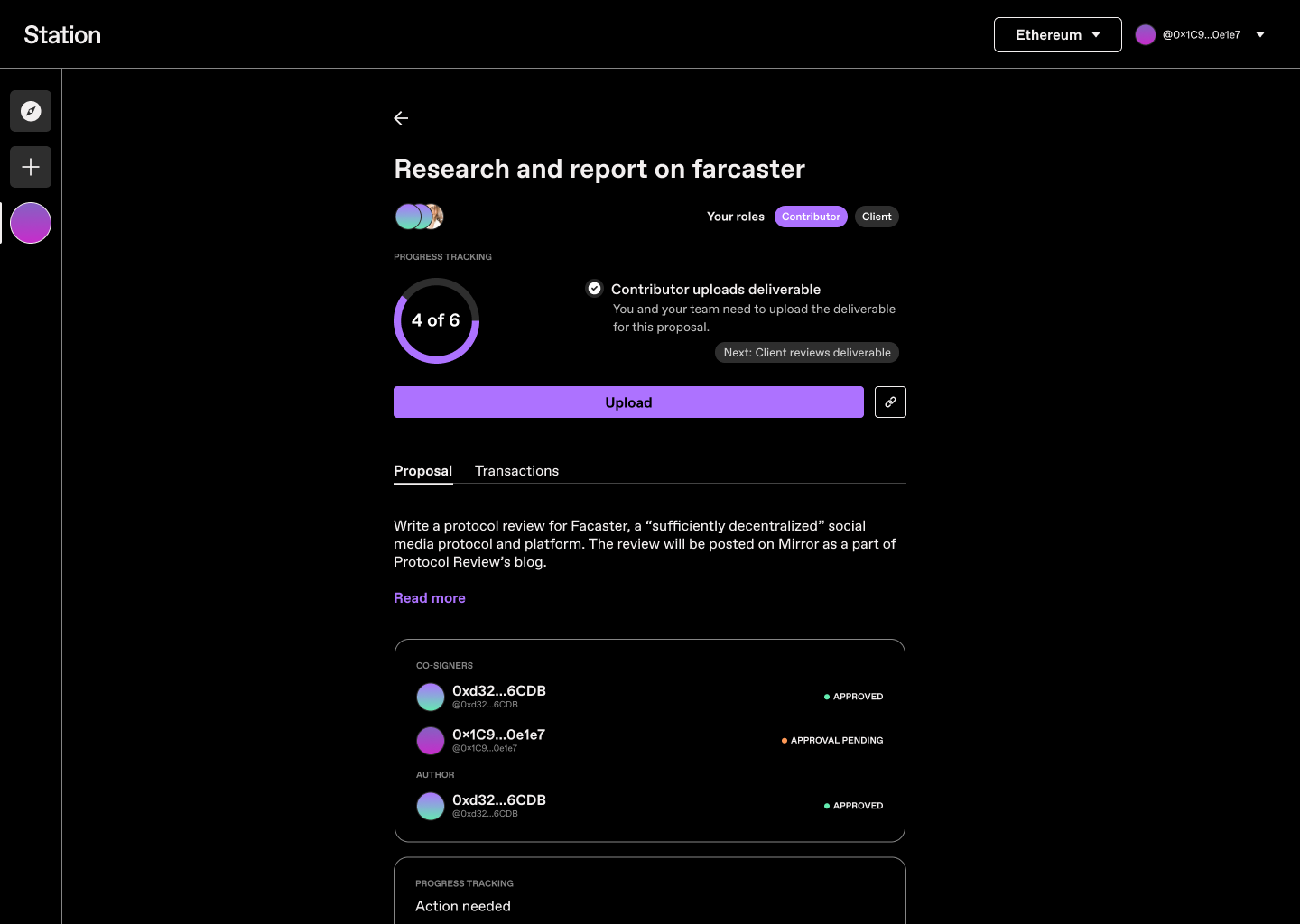1300x924 pixels.
Task: Expand the account menu arrow next to @0×1C9...0e1e7
Action: click(x=1260, y=34)
